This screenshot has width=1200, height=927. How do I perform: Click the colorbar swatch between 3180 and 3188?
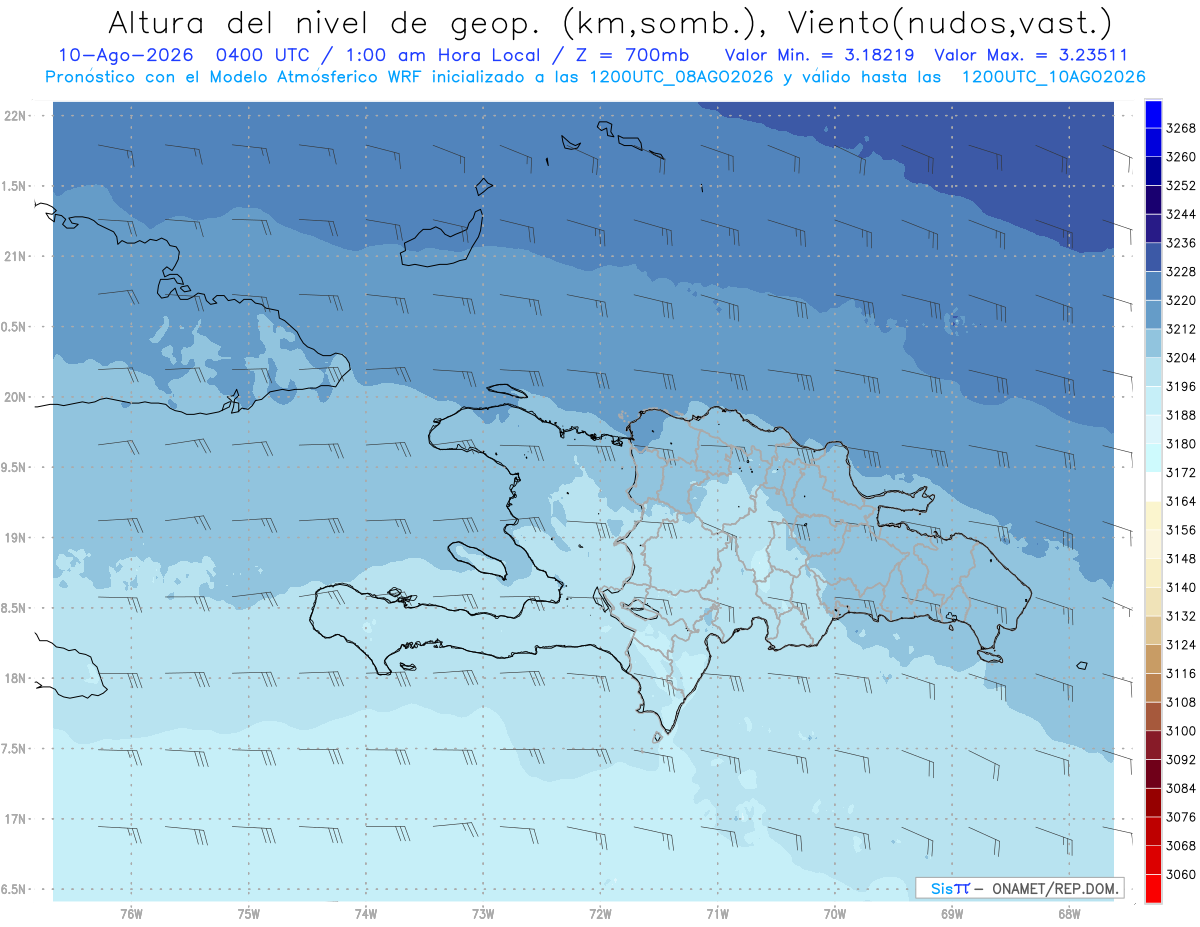1153,430
